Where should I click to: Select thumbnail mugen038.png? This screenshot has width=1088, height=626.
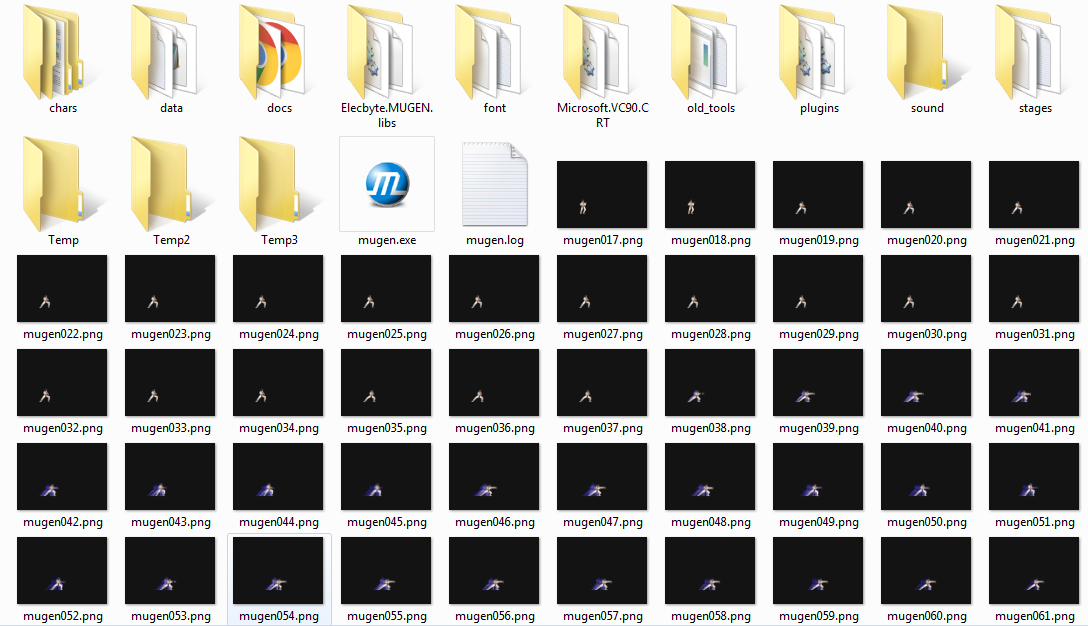[x=710, y=382]
